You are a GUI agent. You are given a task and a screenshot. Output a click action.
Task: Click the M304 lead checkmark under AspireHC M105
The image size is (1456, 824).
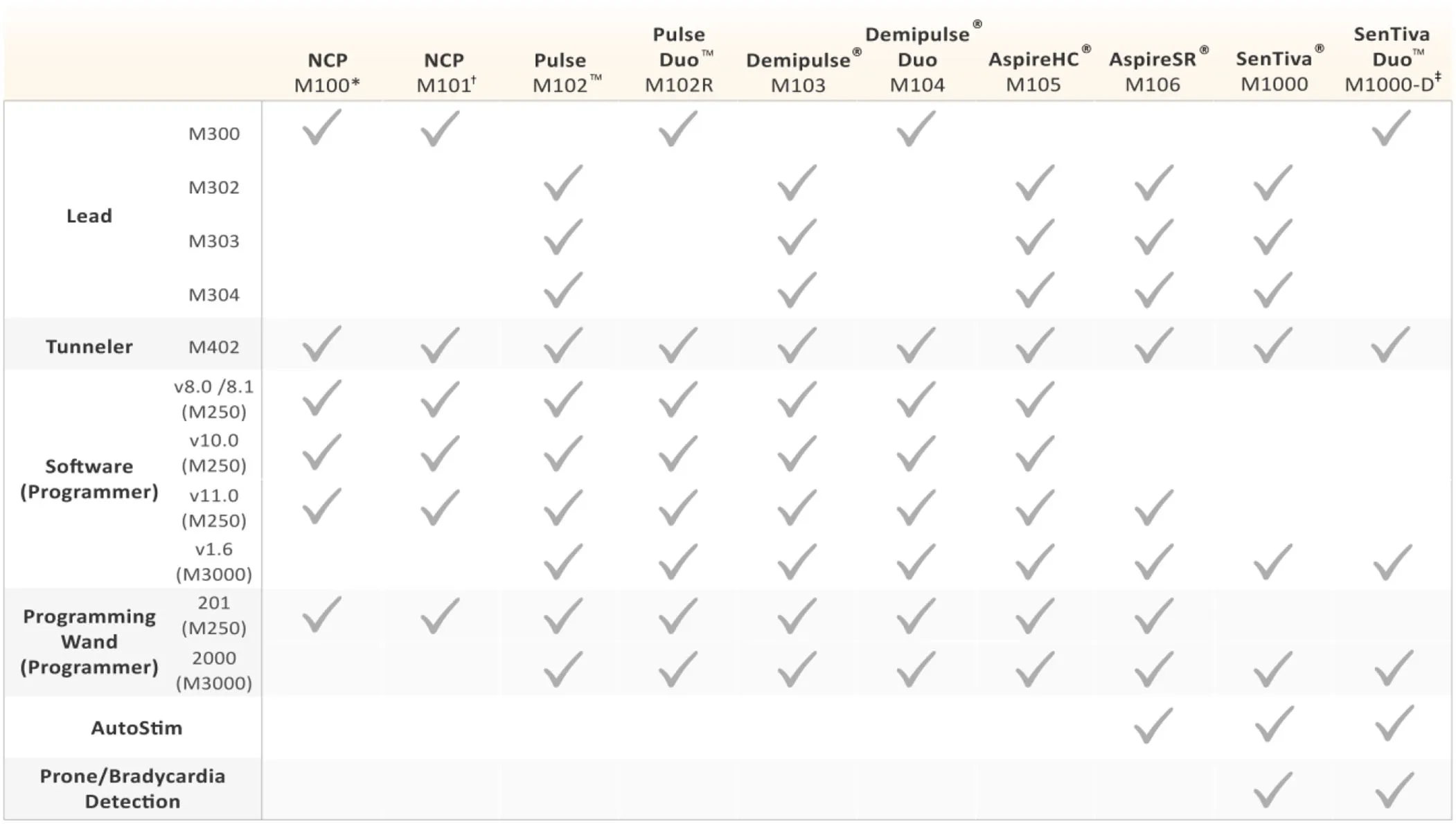click(x=1034, y=290)
